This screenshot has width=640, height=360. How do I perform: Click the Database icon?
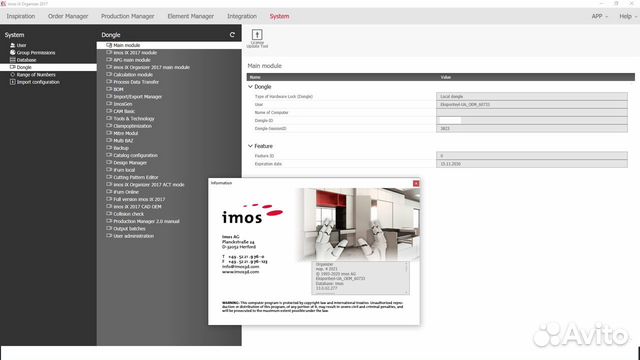click(x=13, y=60)
